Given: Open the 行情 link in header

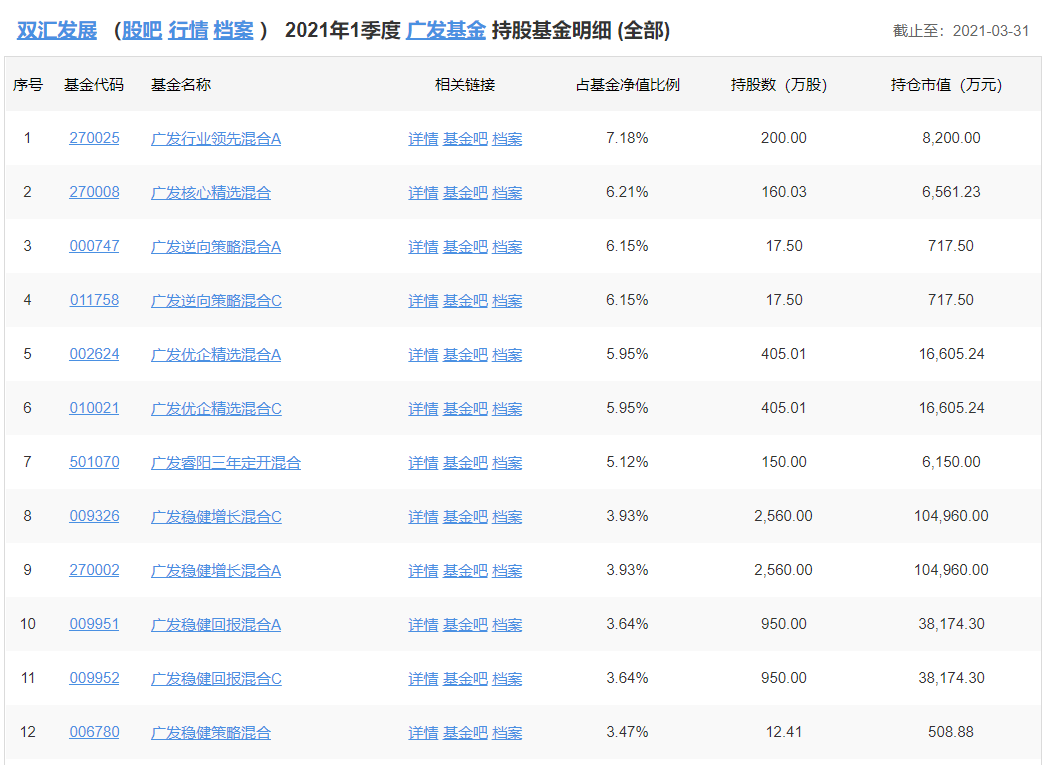Looking at the screenshot, I should (x=188, y=31).
